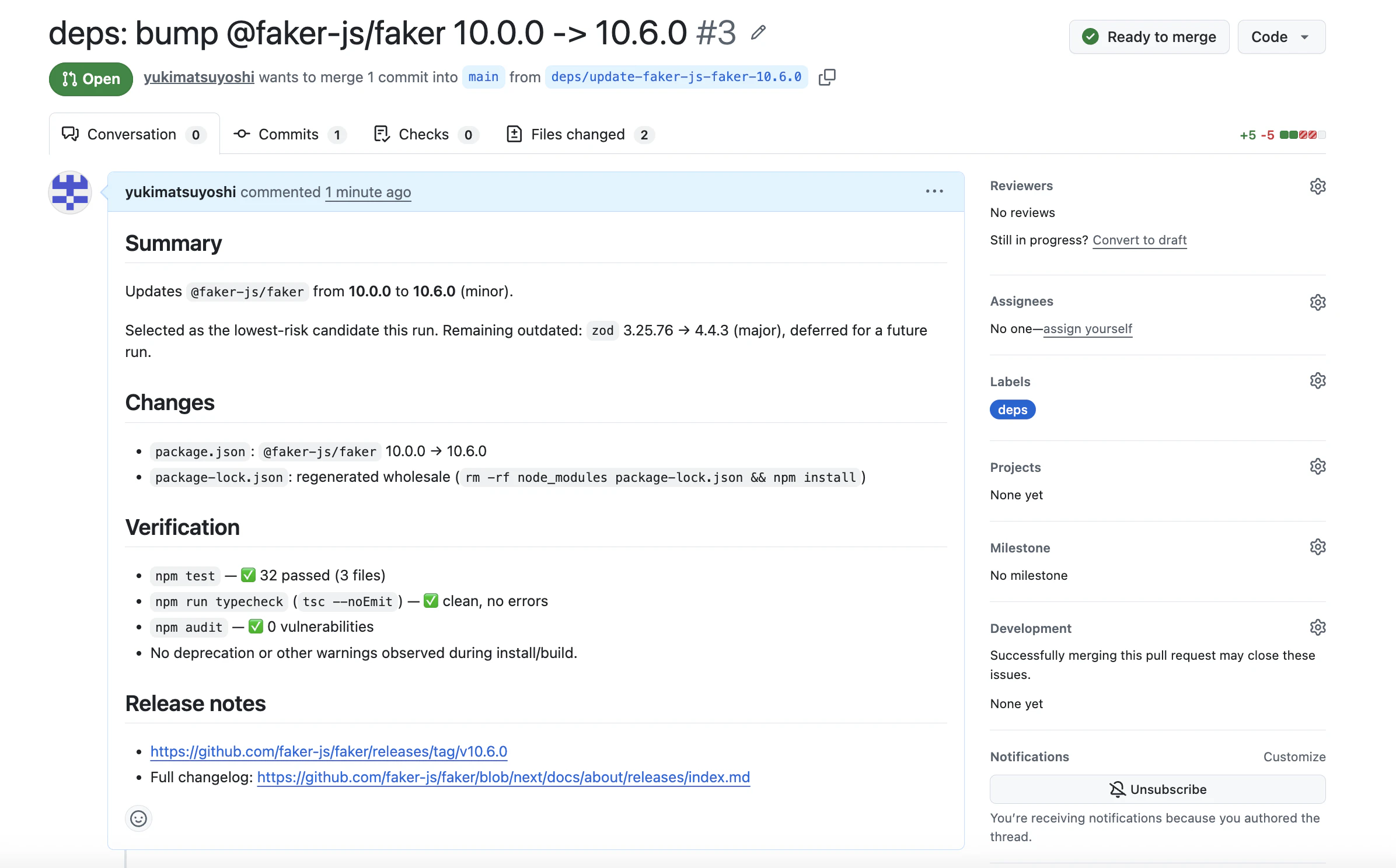Click the Release notes heading

tap(196, 703)
